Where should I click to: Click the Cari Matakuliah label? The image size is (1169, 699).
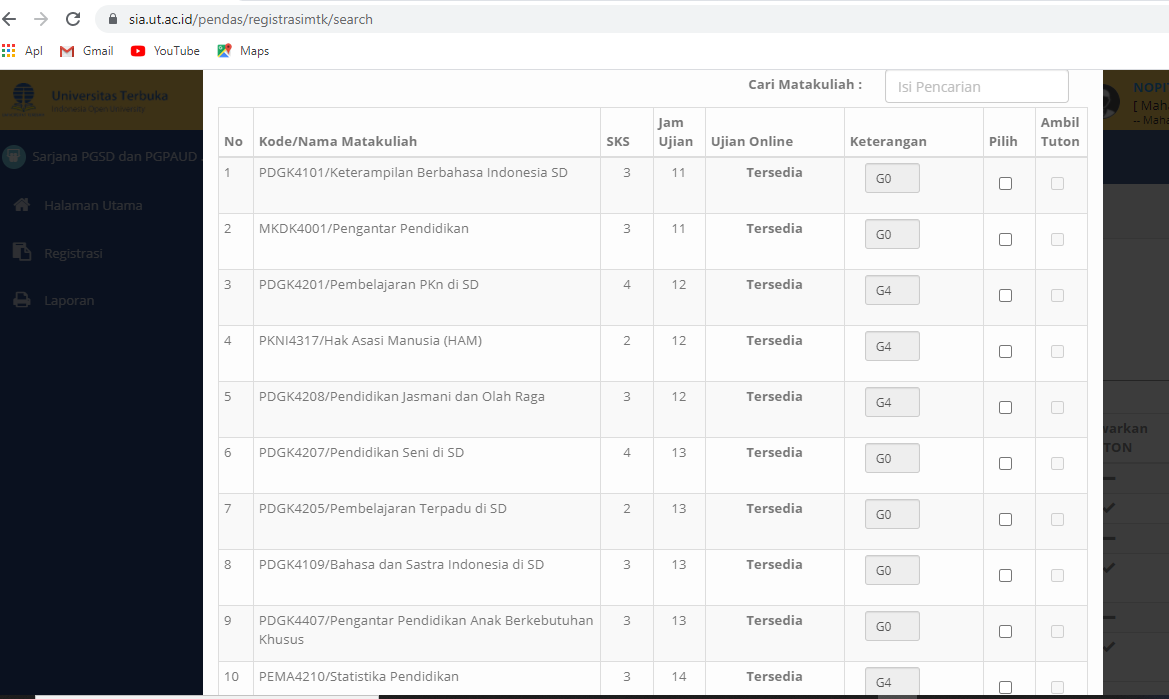pos(805,84)
